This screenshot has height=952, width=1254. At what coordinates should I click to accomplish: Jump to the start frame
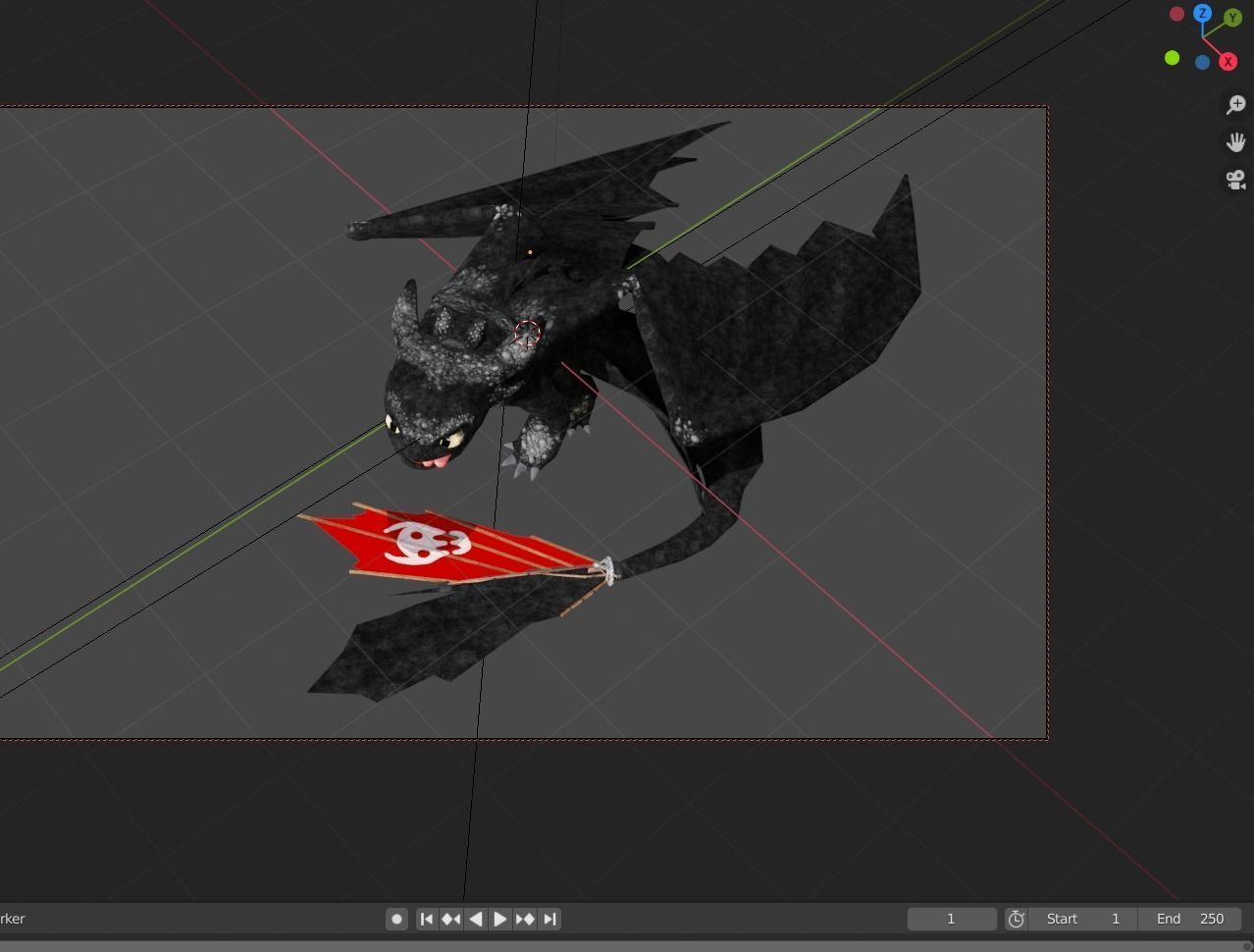[427, 919]
